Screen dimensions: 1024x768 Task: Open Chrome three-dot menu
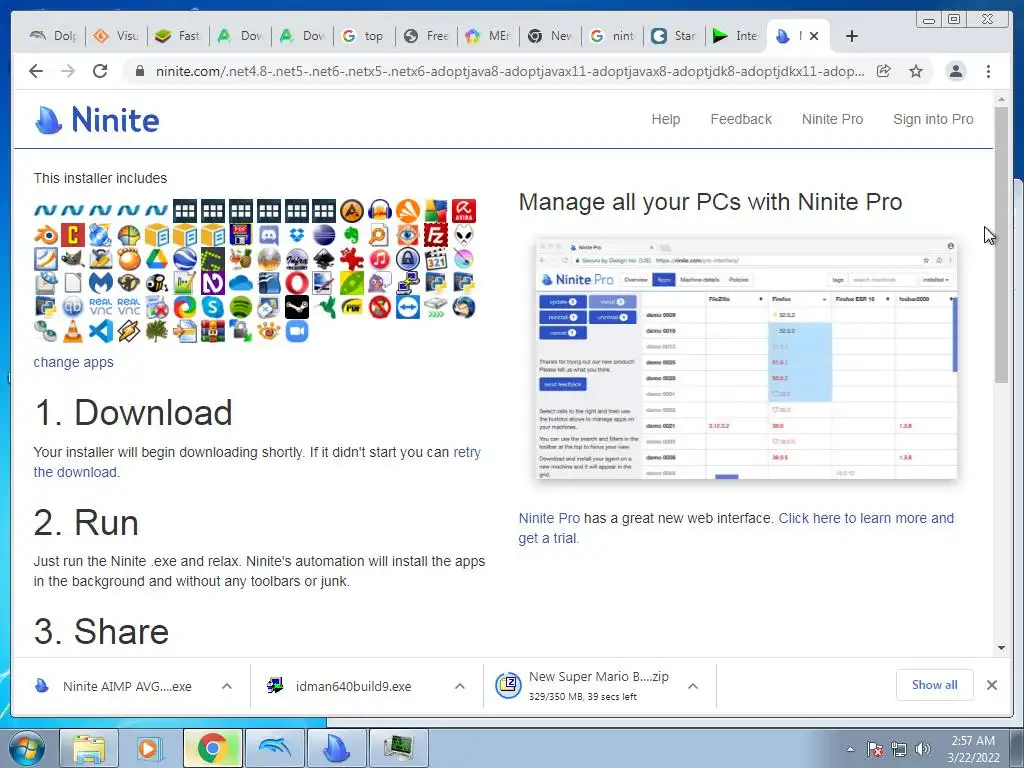988,71
